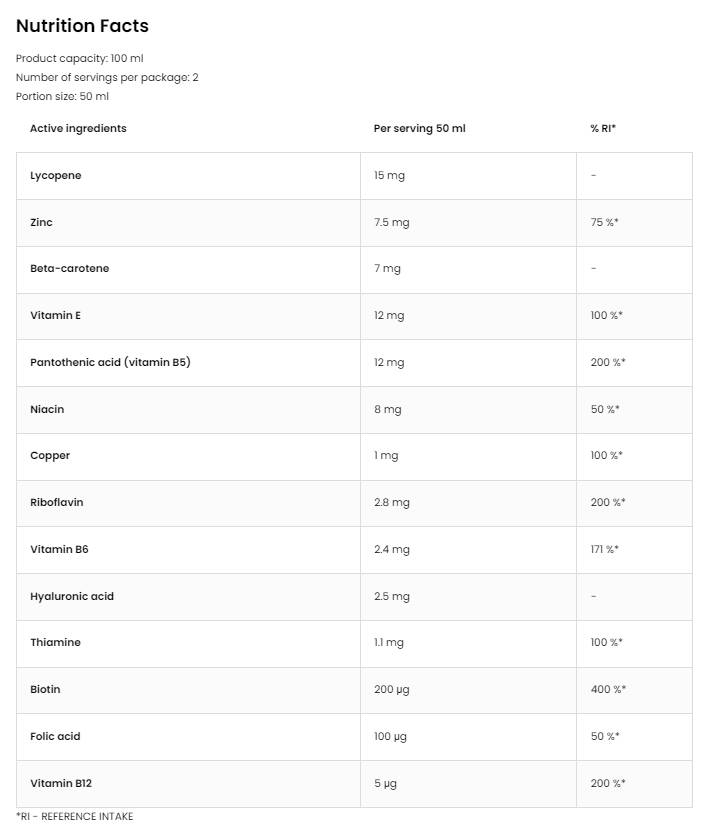Click the % RI* column header
709x835 pixels.
click(x=603, y=129)
